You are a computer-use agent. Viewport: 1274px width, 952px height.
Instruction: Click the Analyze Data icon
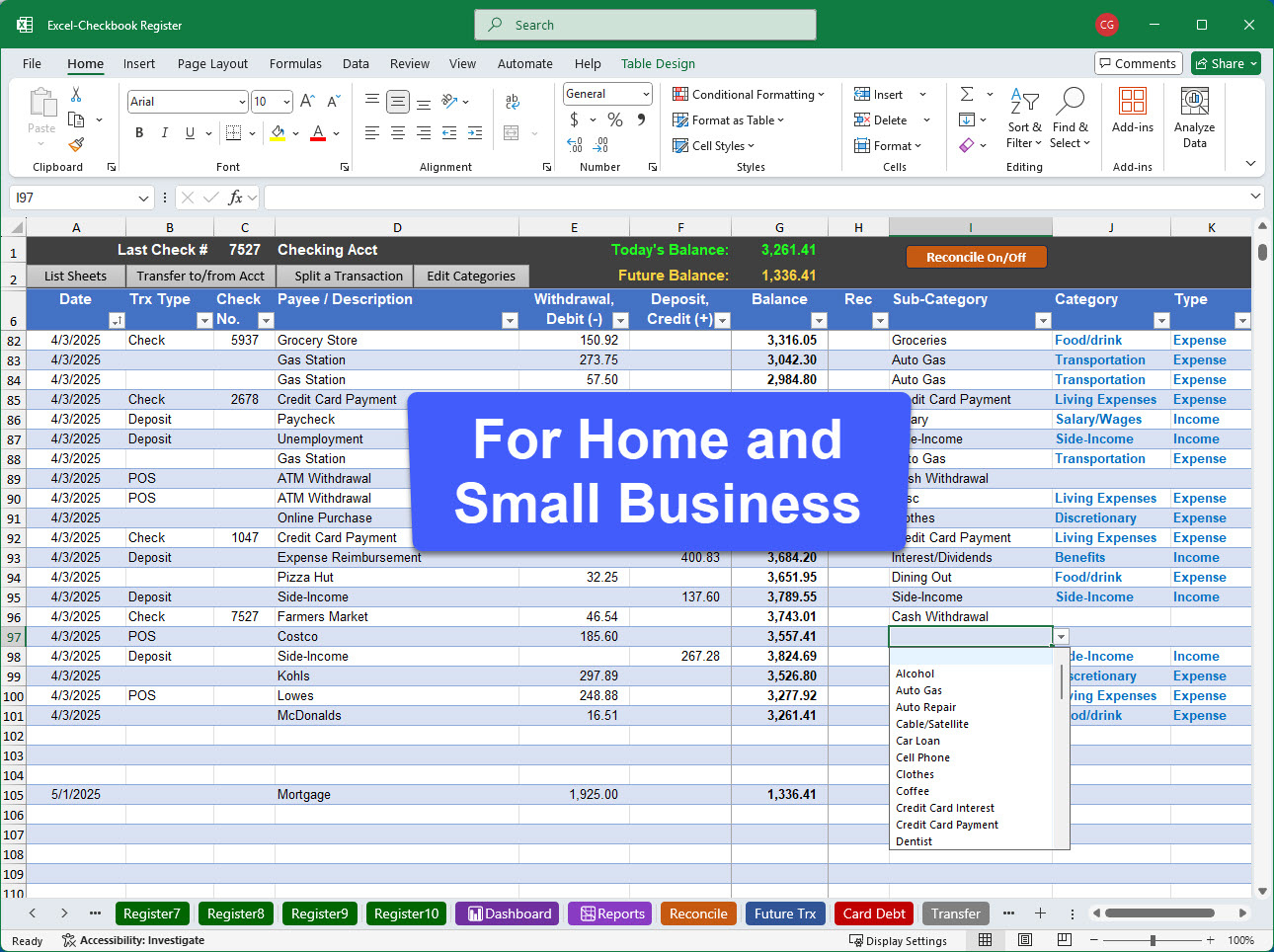click(x=1194, y=119)
